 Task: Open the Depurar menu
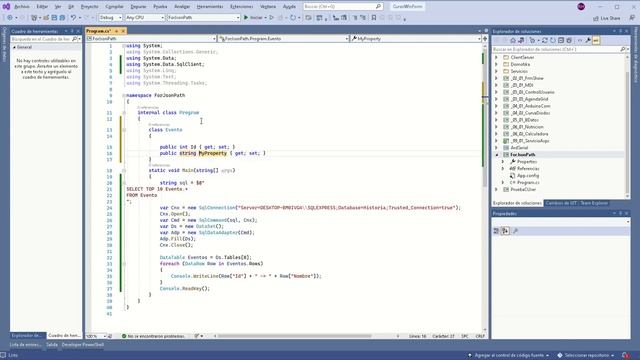pyautogui.click(x=138, y=7)
